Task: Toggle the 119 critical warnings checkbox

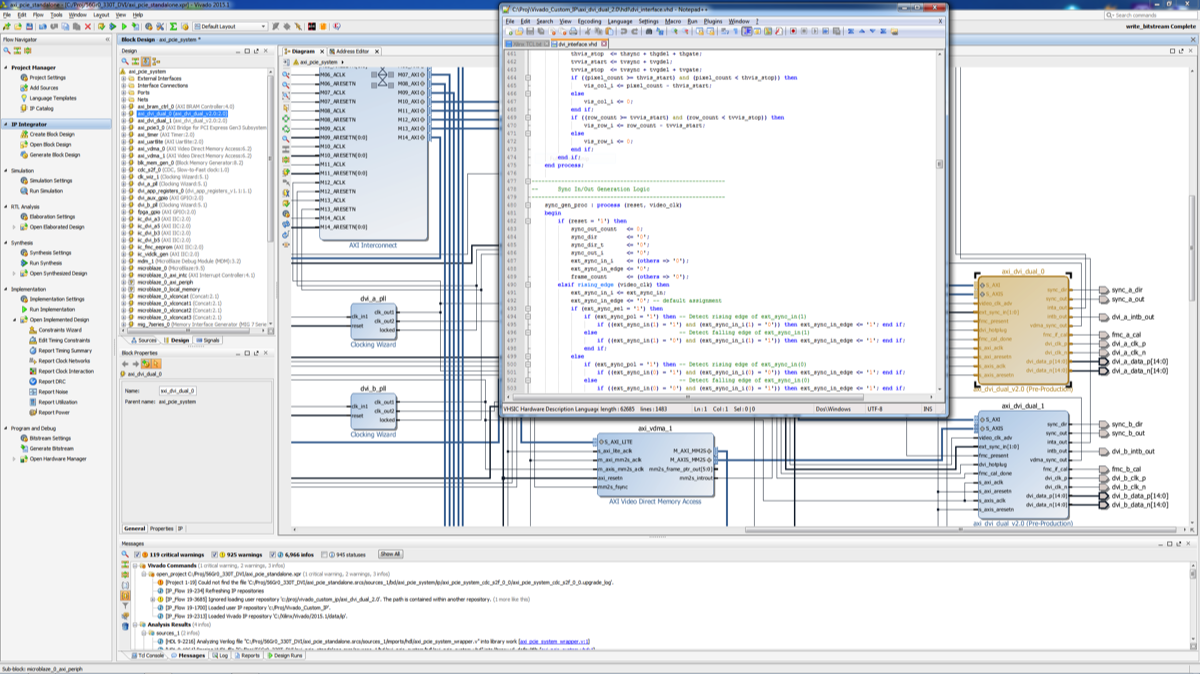Action: tap(138, 554)
